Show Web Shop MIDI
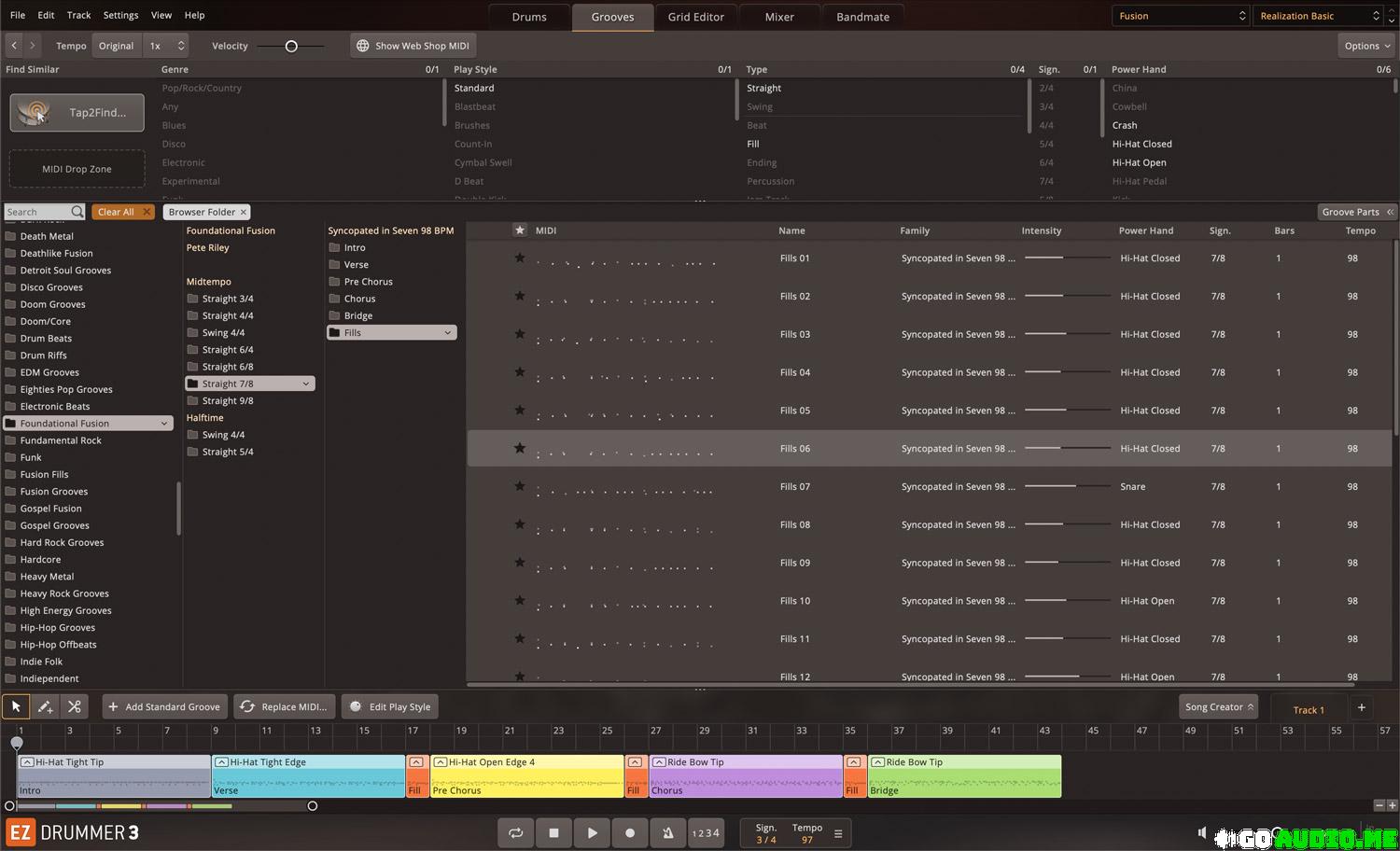1400x851 pixels. [x=413, y=45]
